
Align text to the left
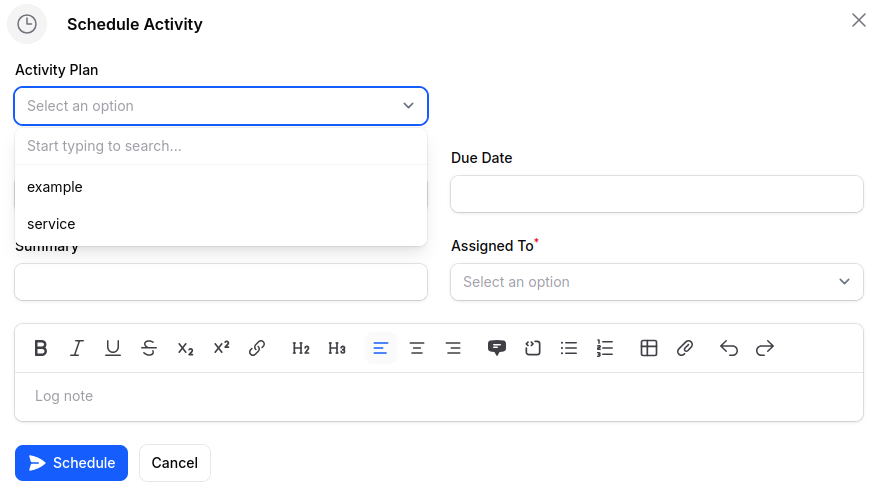click(381, 348)
